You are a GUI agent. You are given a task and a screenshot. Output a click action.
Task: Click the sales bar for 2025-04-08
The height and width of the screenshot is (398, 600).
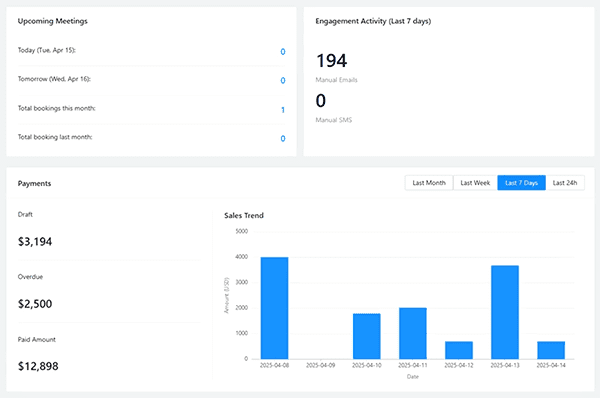(274, 308)
